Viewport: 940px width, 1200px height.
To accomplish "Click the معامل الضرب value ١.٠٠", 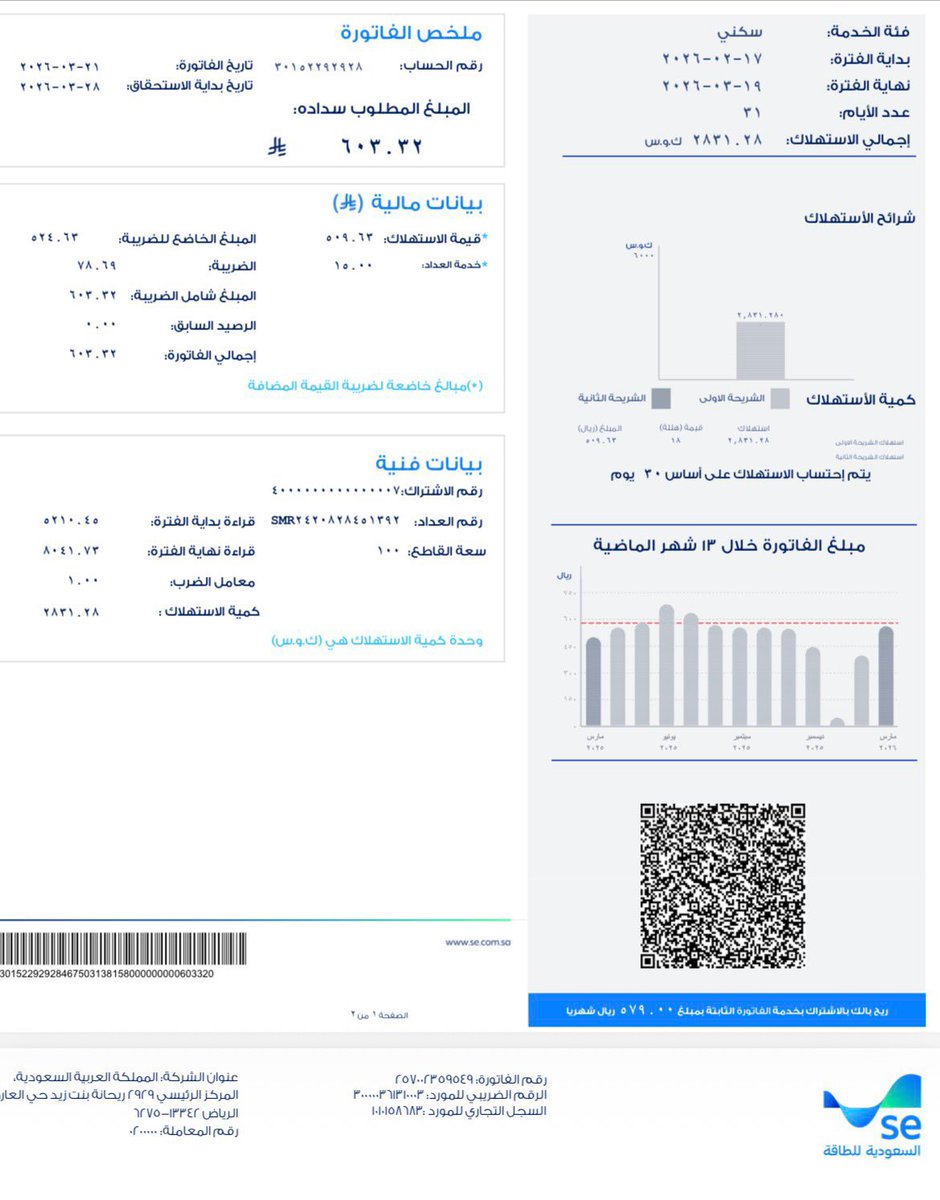I will pos(83,580).
